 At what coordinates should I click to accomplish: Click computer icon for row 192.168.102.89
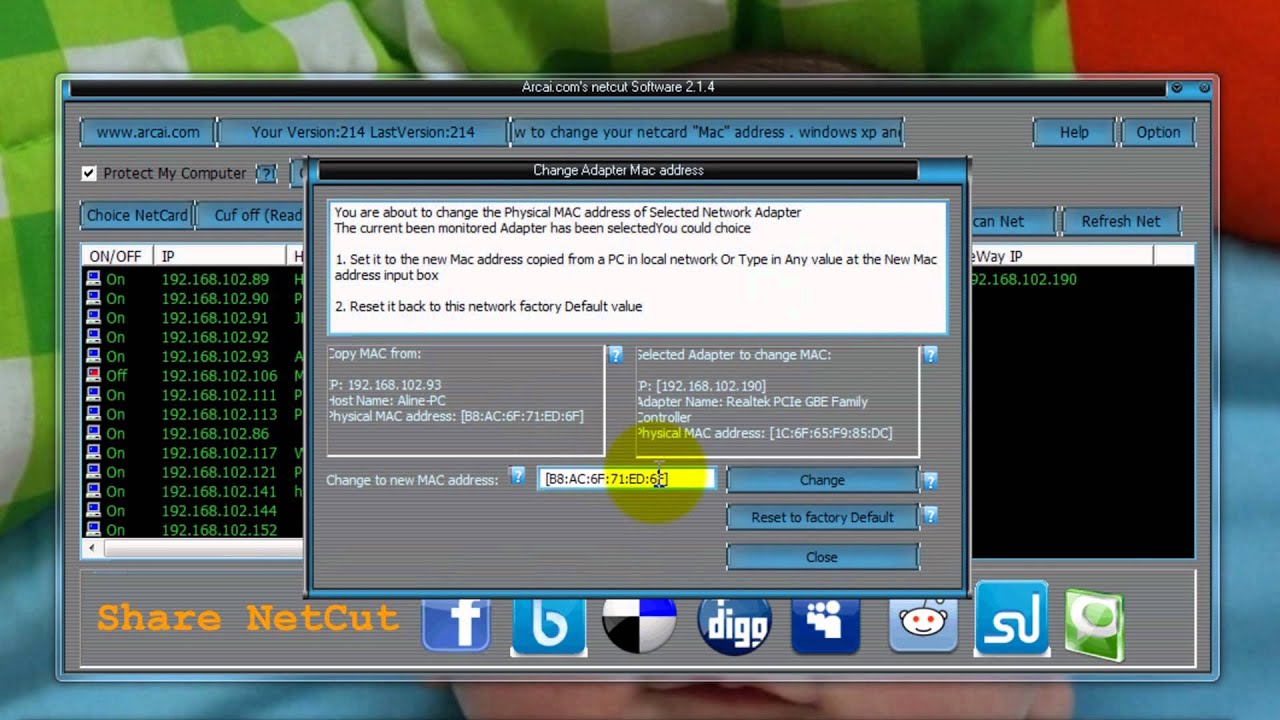pos(93,279)
